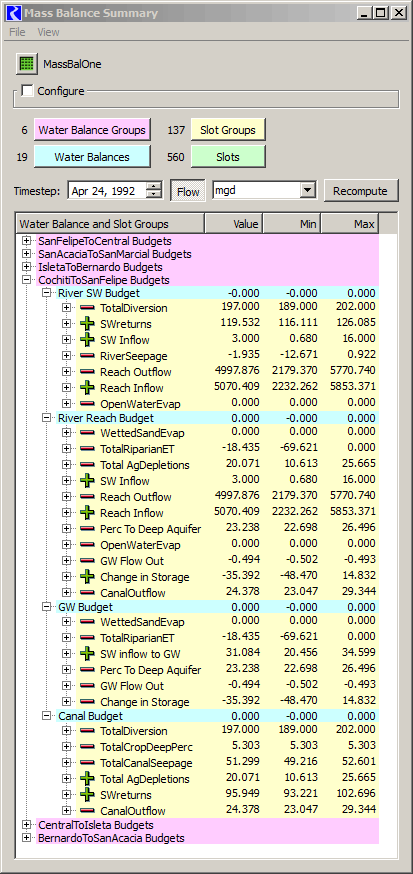Viewport: 413px width, 874px height.
Task: Open the View menu
Action: (48, 32)
